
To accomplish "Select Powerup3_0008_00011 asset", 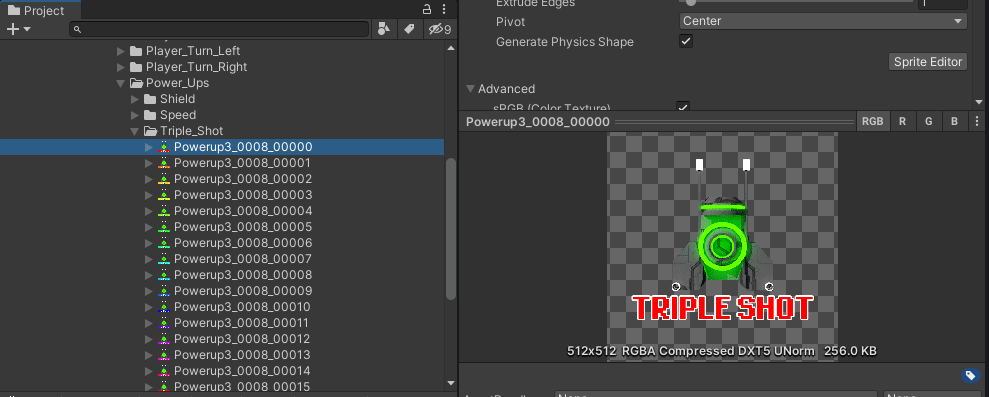I will (x=243, y=323).
